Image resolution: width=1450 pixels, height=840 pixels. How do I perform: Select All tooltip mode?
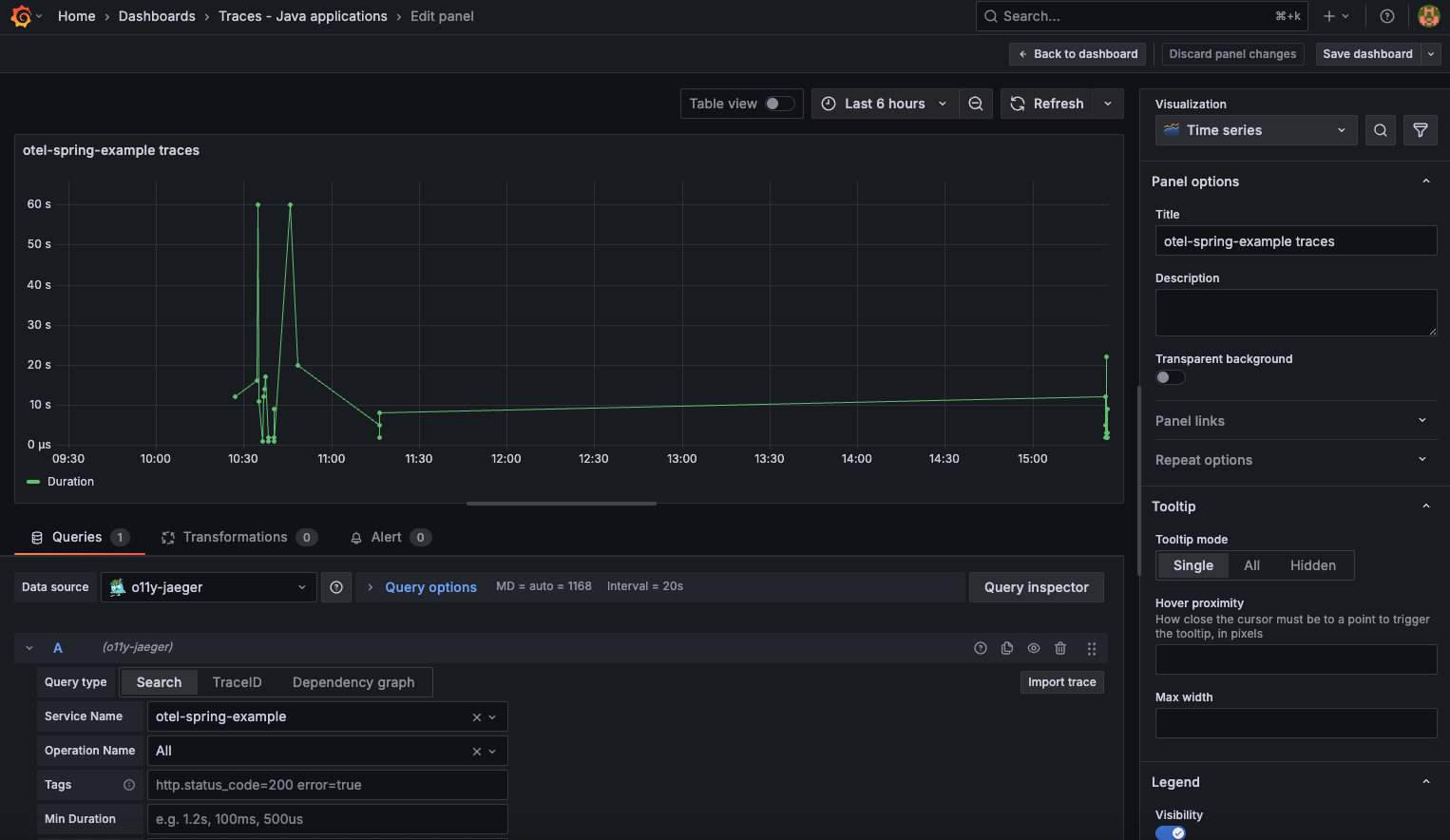tap(1251, 565)
